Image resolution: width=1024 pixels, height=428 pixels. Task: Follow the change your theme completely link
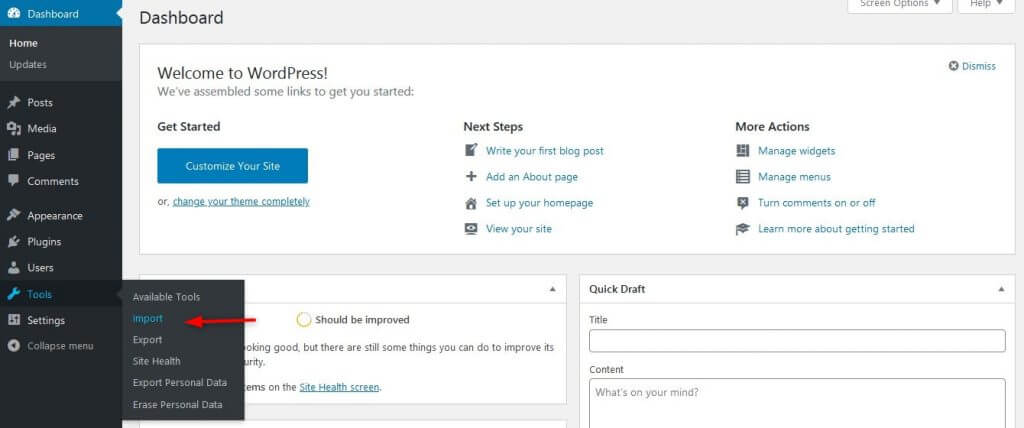pyautogui.click(x=241, y=201)
